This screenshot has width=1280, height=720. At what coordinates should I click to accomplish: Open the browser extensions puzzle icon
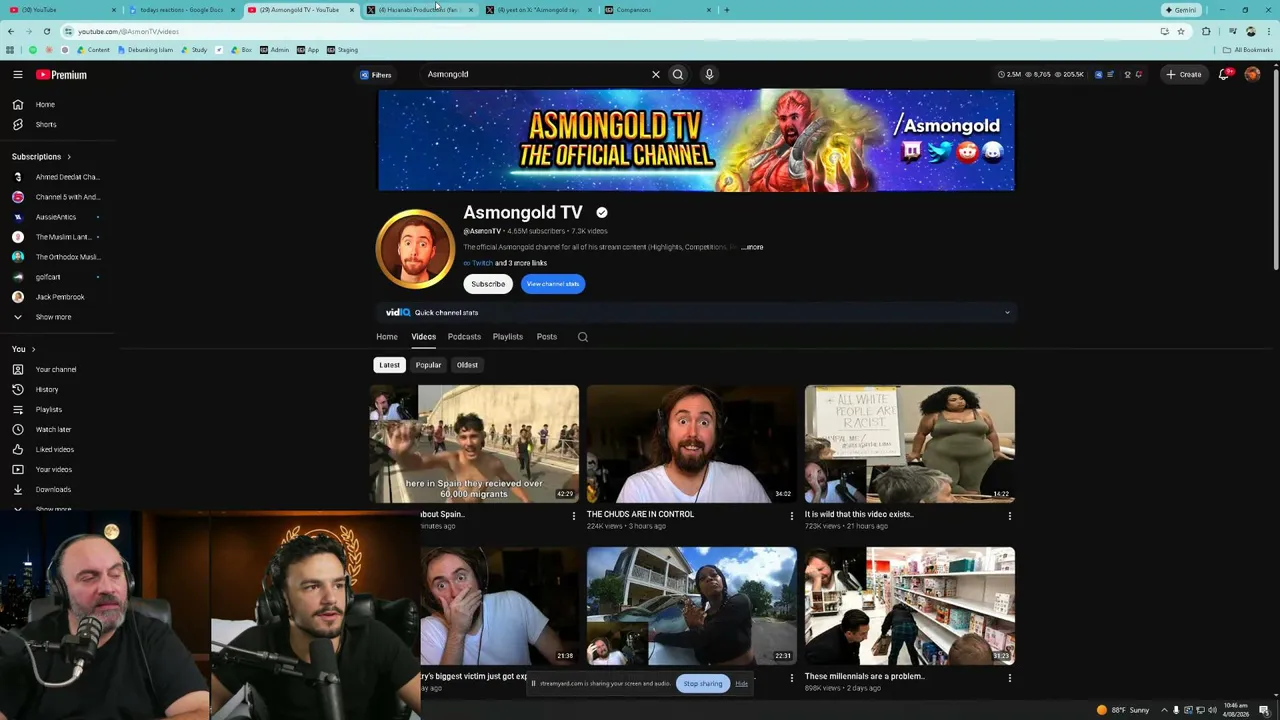(1206, 31)
